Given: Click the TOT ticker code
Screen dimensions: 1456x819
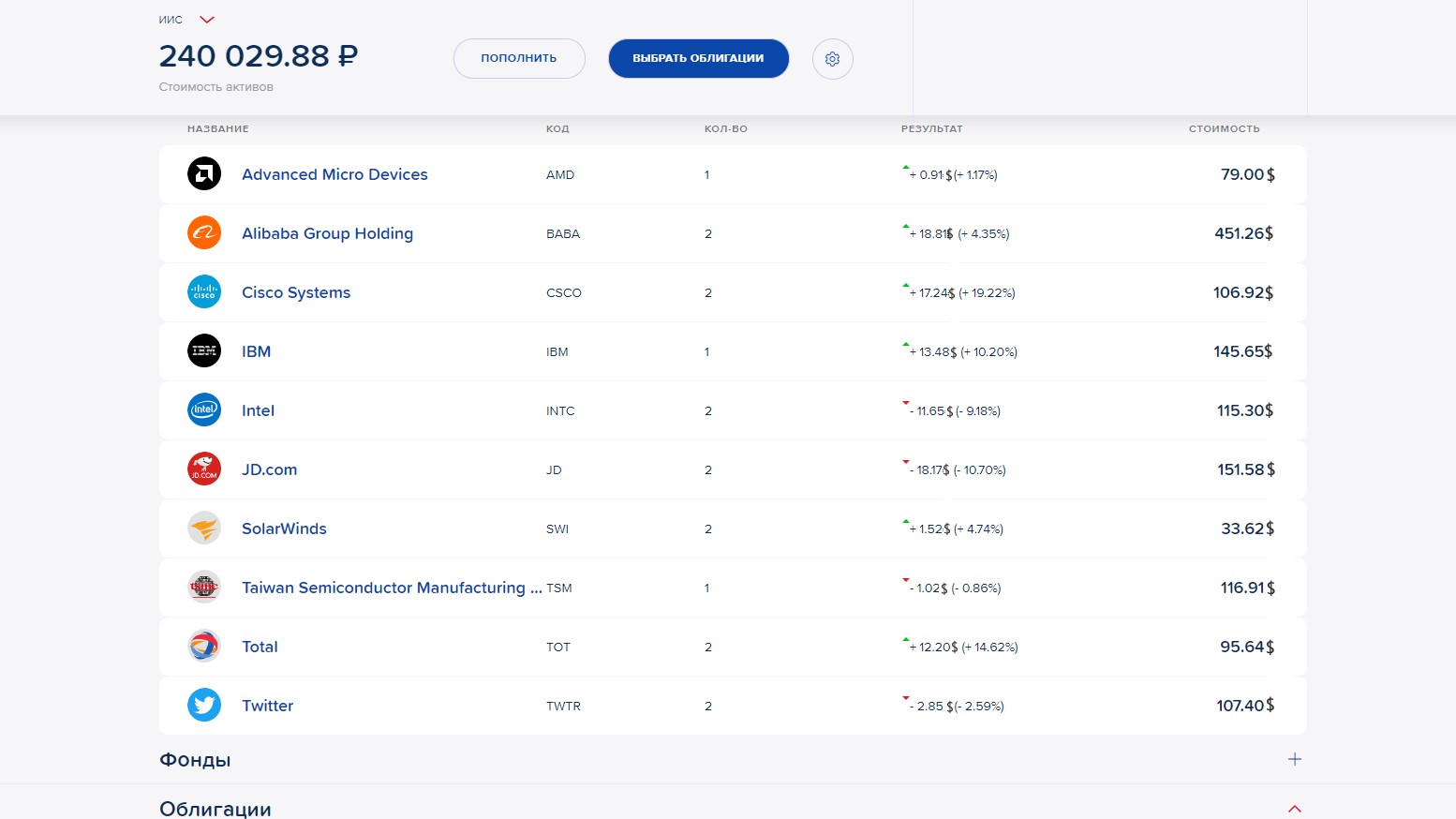Looking at the screenshot, I should pyautogui.click(x=558, y=648).
